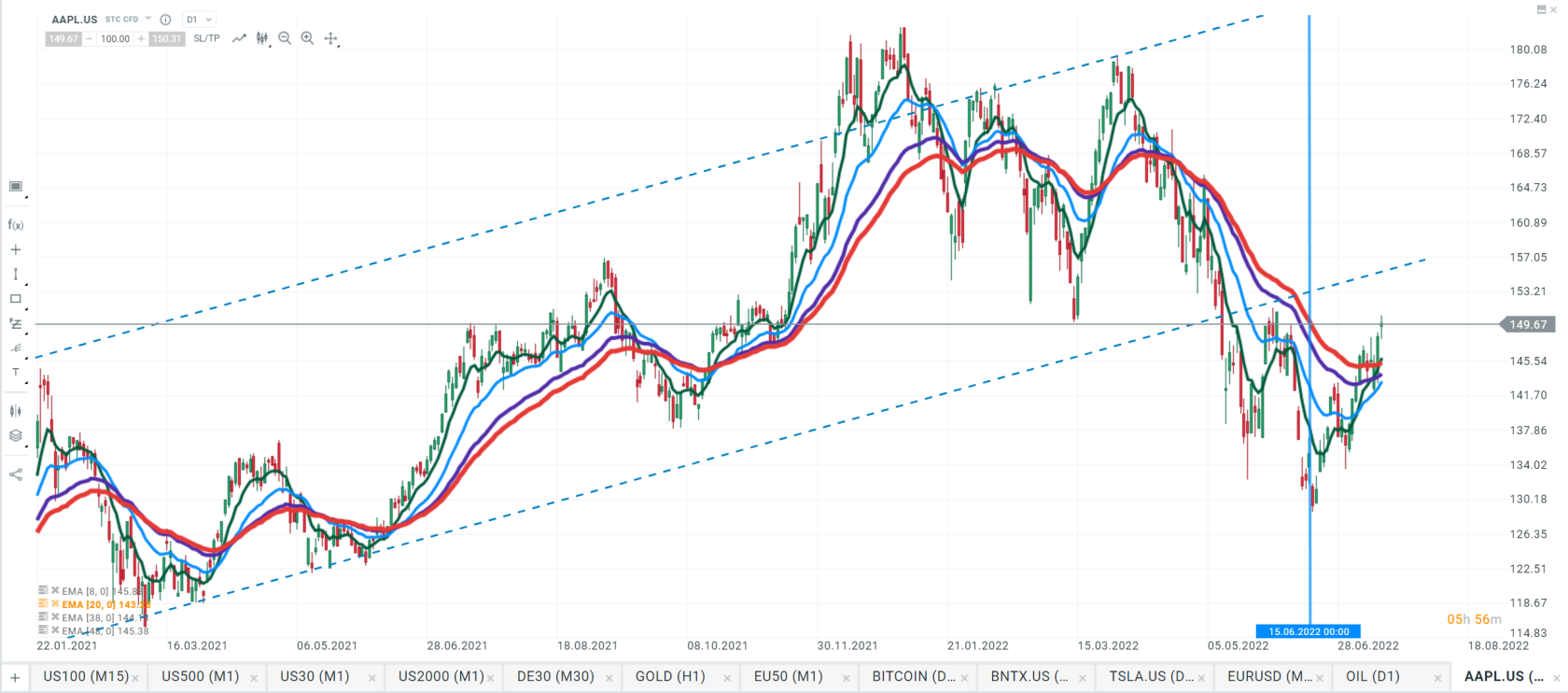Switch to the GOLD (H1) tab
Image resolution: width=1568 pixels, height=693 pixels.
670,676
